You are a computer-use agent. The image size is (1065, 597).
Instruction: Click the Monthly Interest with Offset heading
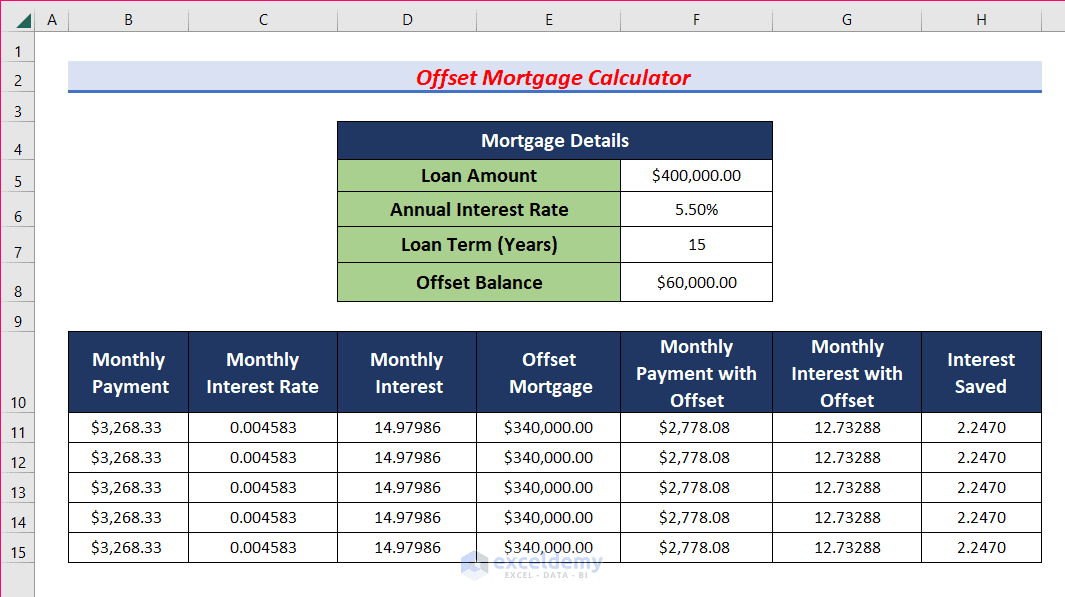point(847,372)
